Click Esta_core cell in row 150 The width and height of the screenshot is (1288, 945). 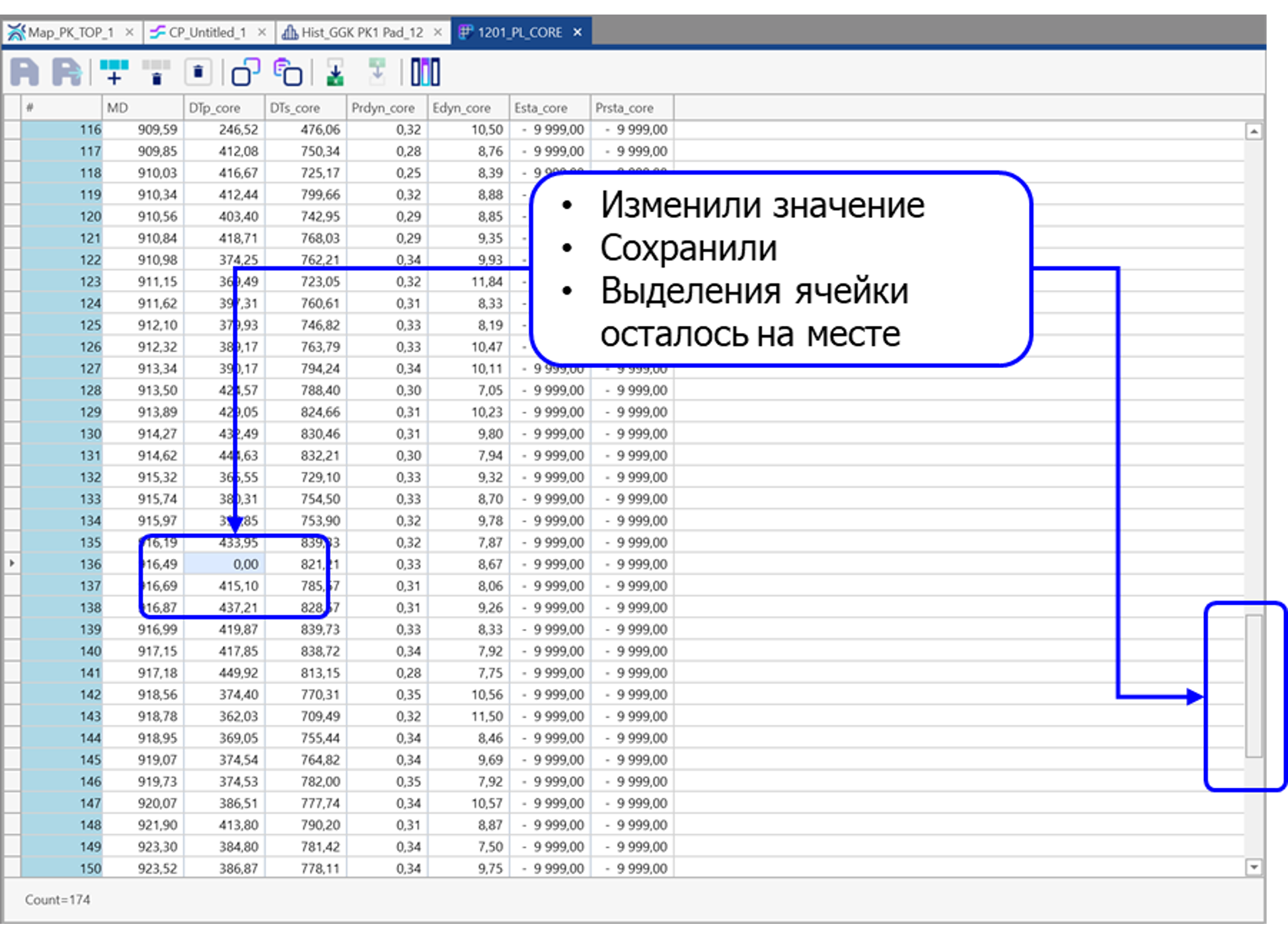[550, 868]
